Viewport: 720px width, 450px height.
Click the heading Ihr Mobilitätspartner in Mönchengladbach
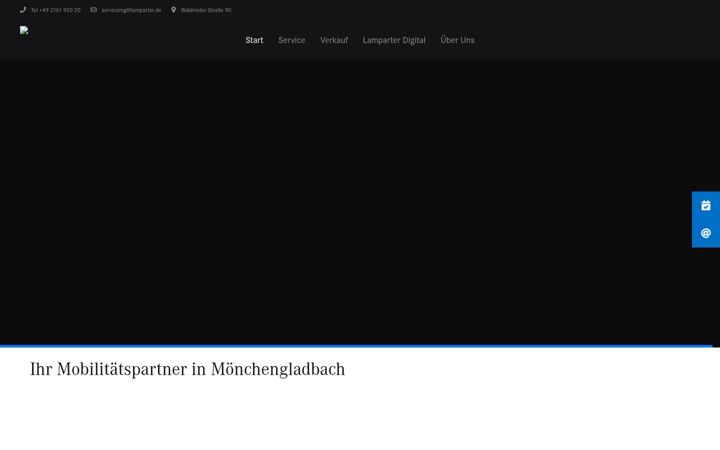187,369
